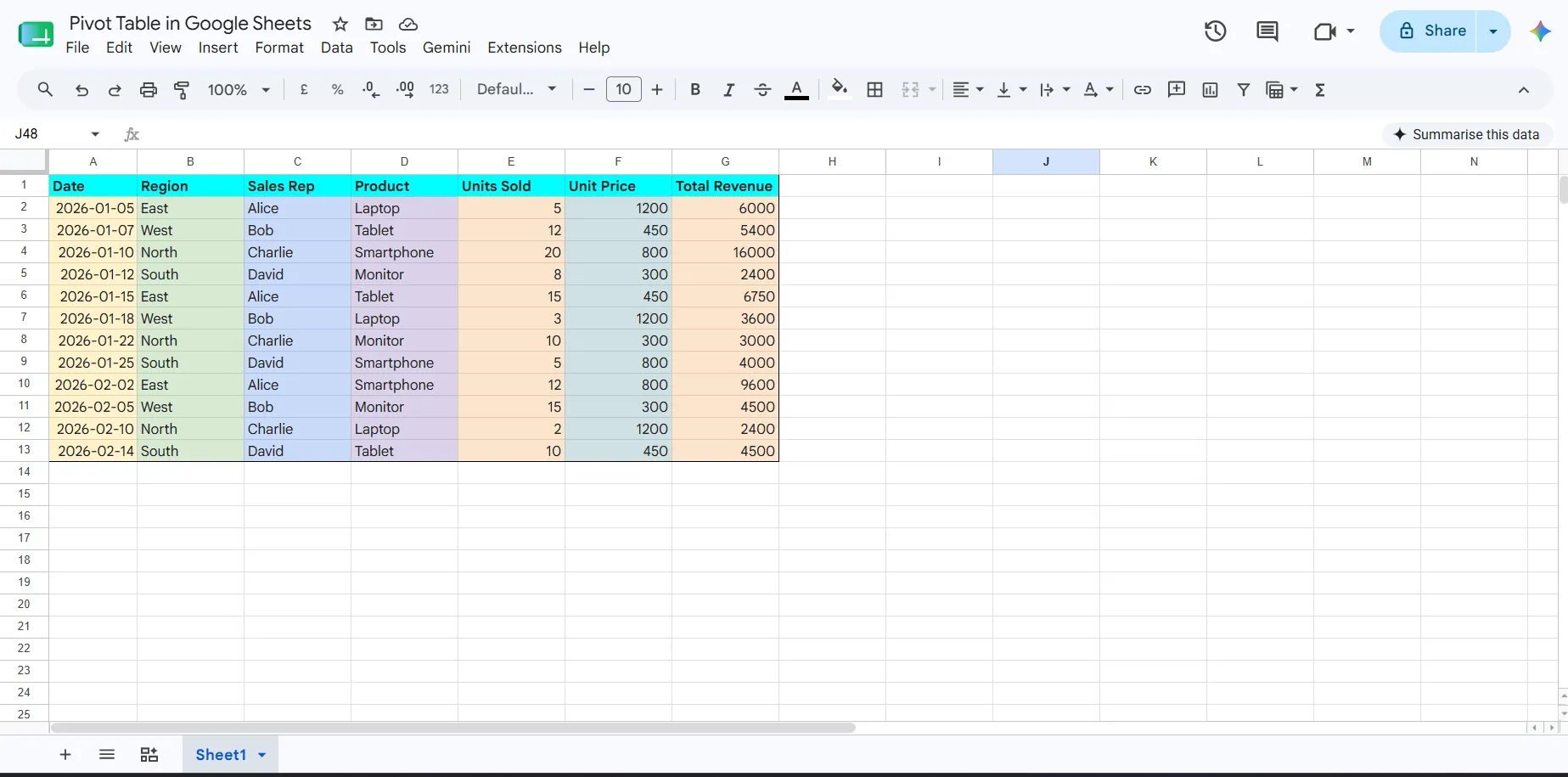1568x777 pixels.
Task: Show the all sheets list
Action: 107,754
